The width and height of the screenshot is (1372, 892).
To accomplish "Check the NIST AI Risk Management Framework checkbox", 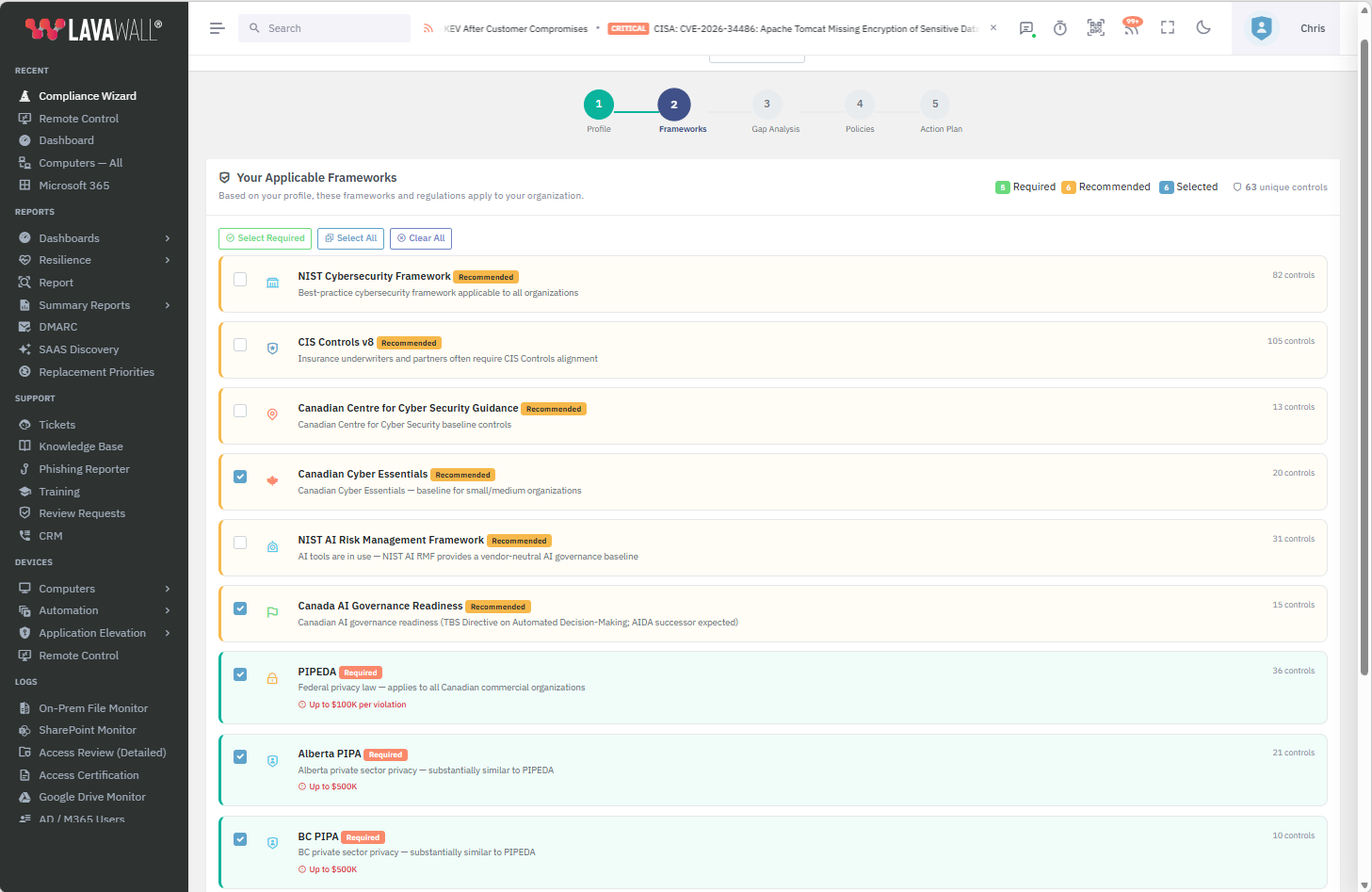I will (240, 543).
